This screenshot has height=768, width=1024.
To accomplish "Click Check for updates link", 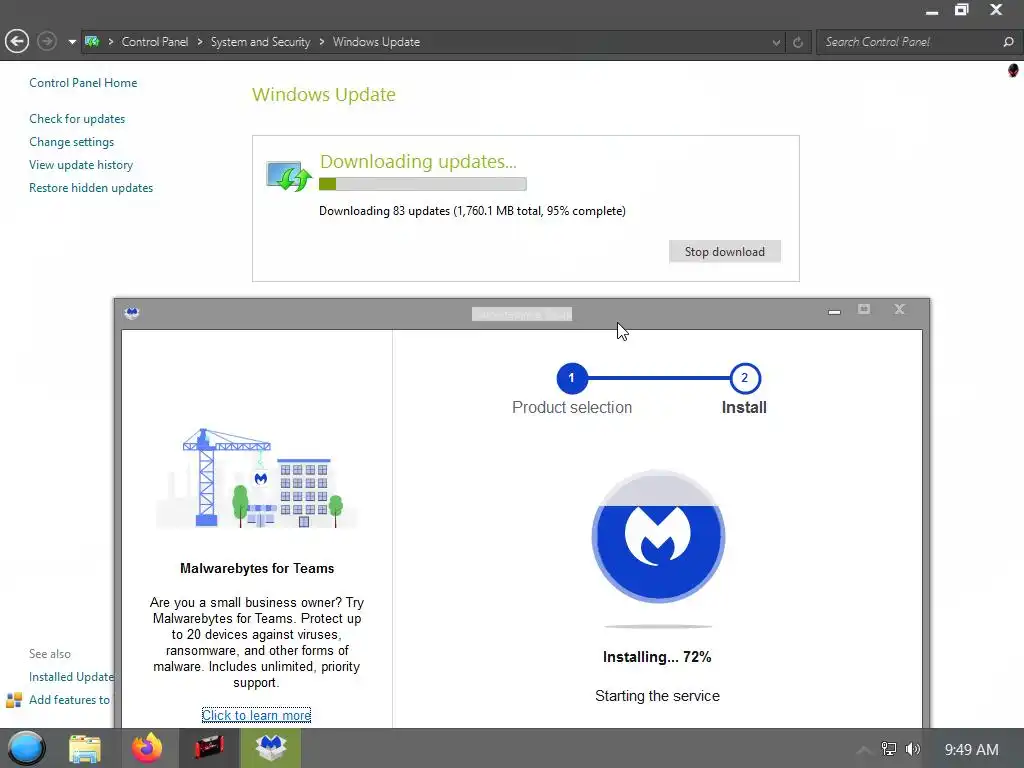I will click(x=77, y=119).
